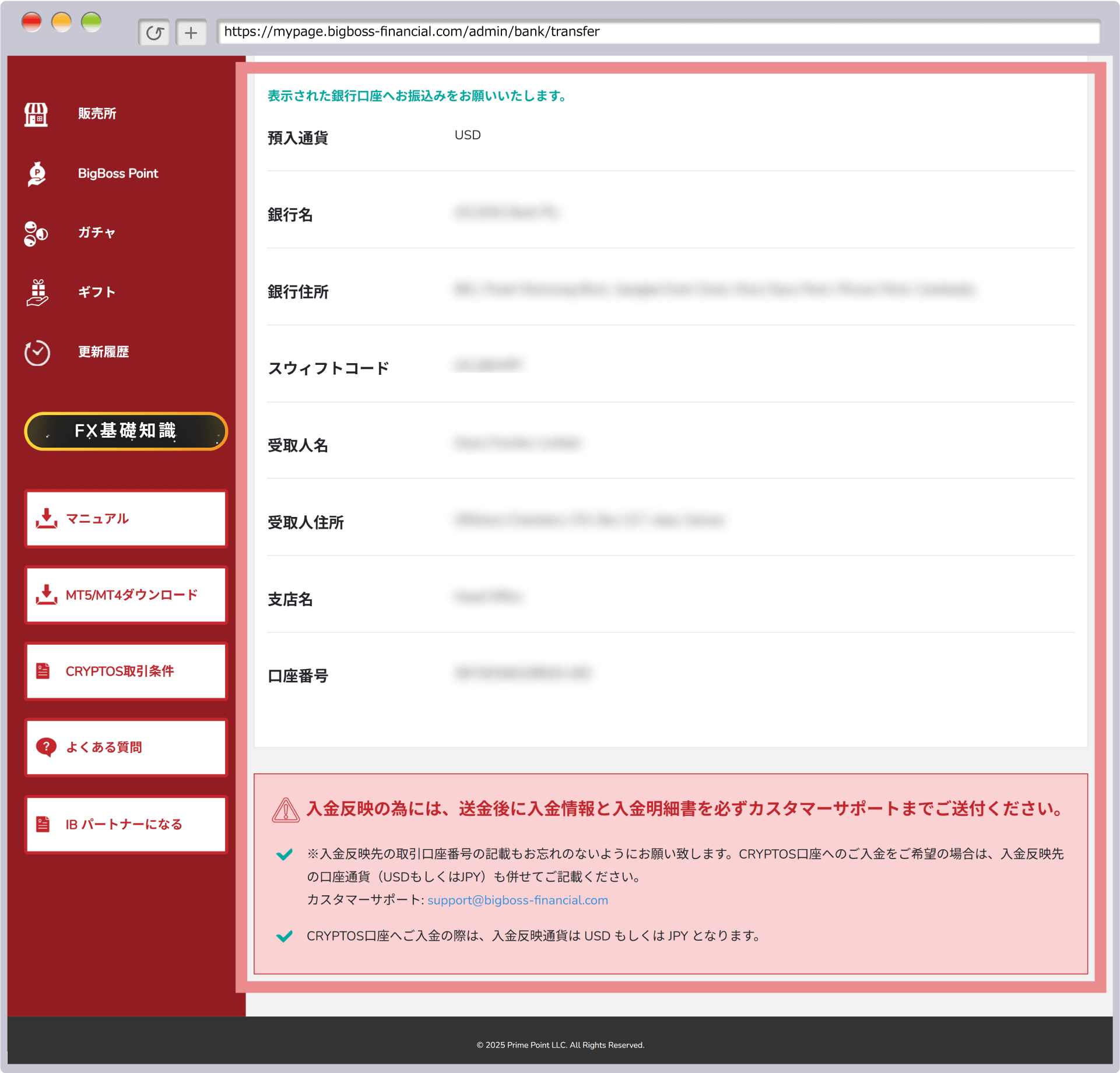1120x1073 pixels.
Task: Open the 更新履歴 clock icon
Action: [x=37, y=353]
